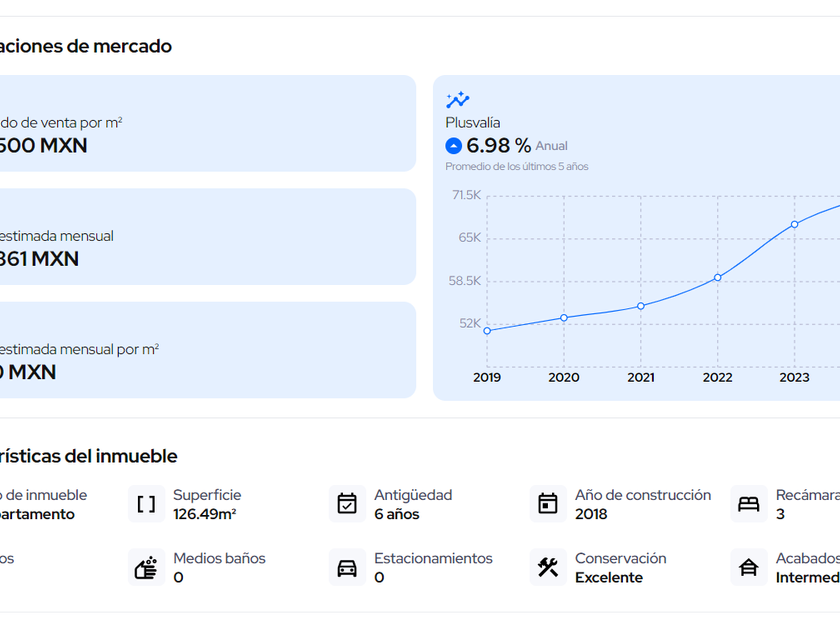
Task: Select the 2019 data point on chart
Action: click(x=487, y=330)
